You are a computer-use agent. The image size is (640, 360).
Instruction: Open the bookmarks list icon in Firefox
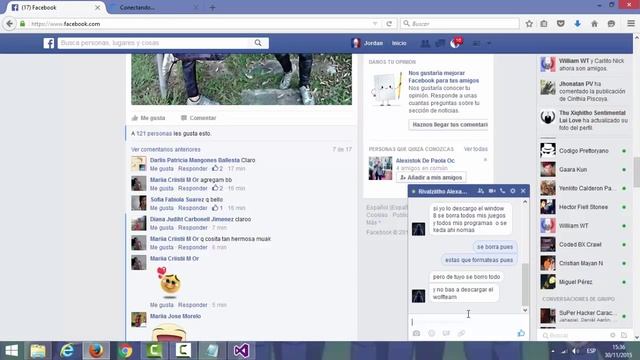(x=544, y=24)
